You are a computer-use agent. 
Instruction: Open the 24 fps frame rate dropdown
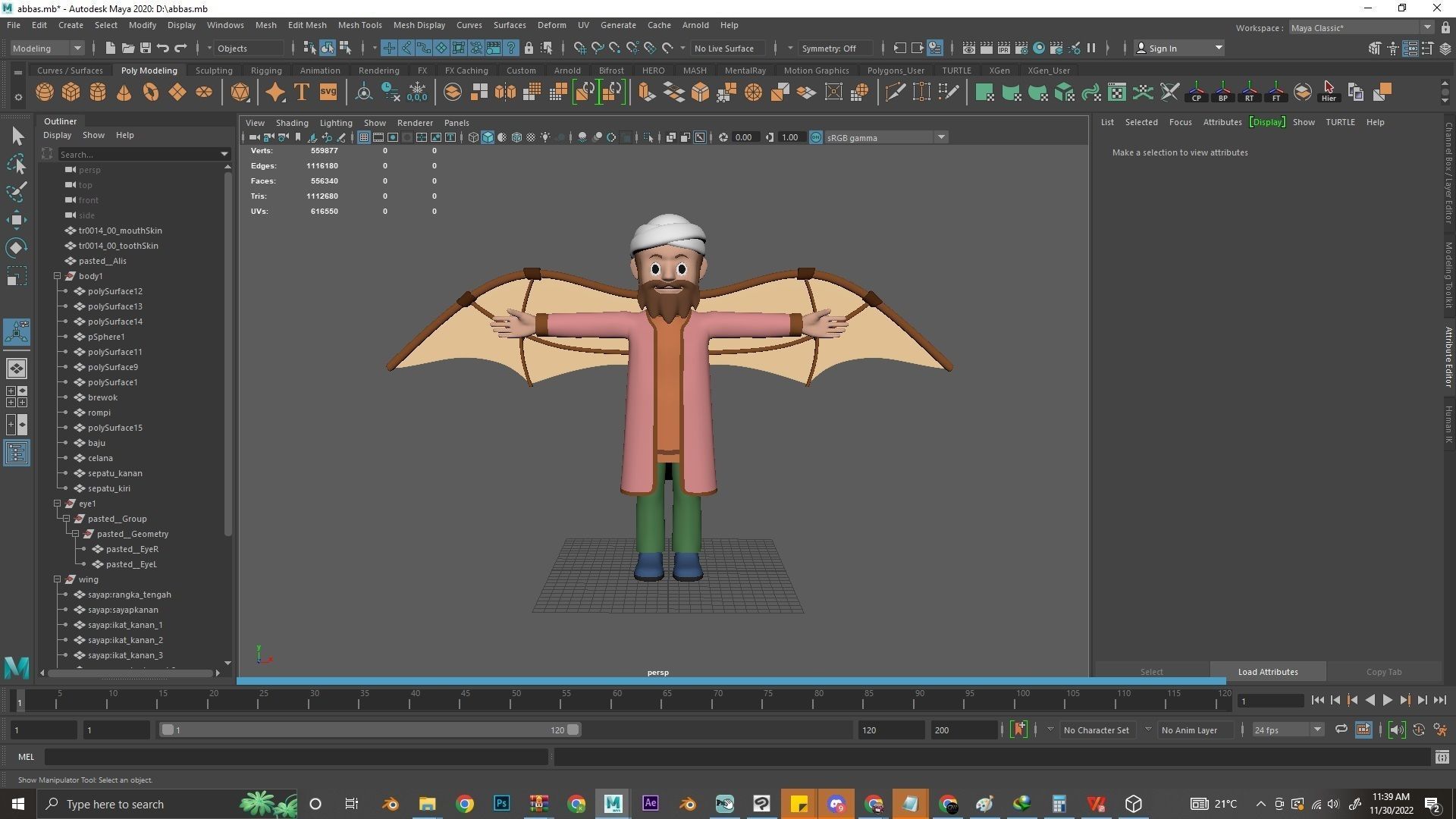click(x=1287, y=730)
